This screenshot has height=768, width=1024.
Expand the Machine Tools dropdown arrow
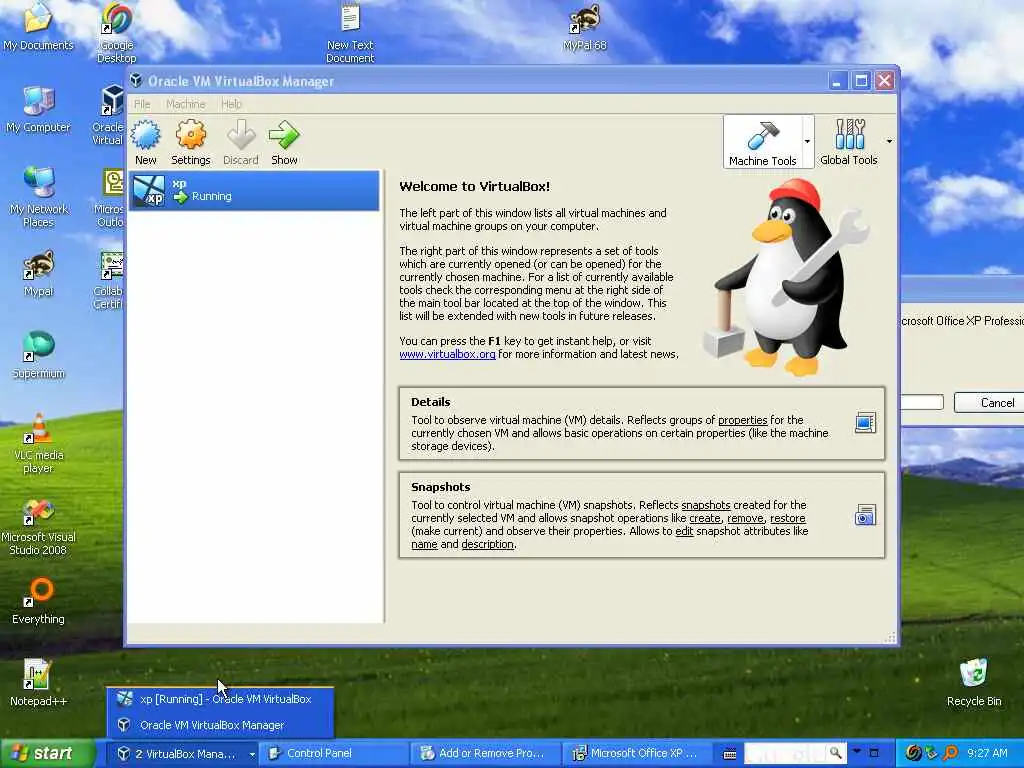coord(808,142)
